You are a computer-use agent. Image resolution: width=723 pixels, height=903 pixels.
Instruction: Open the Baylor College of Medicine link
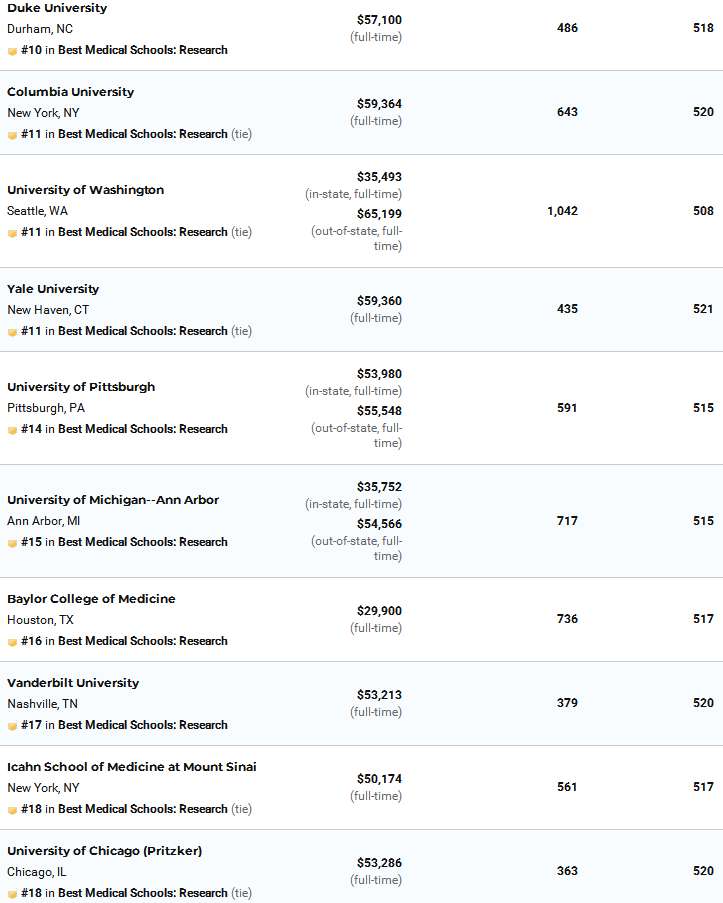91,599
